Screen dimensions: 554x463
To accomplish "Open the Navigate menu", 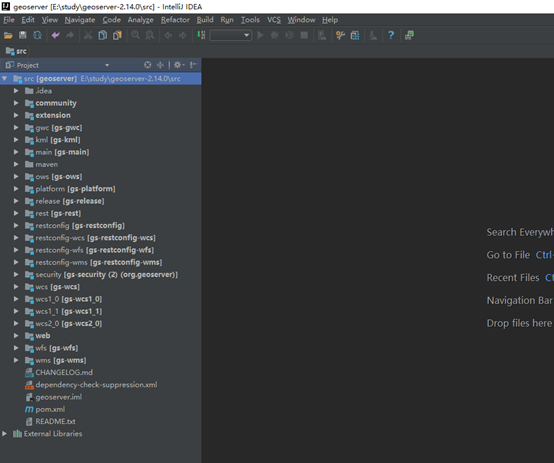I will 80,20.
